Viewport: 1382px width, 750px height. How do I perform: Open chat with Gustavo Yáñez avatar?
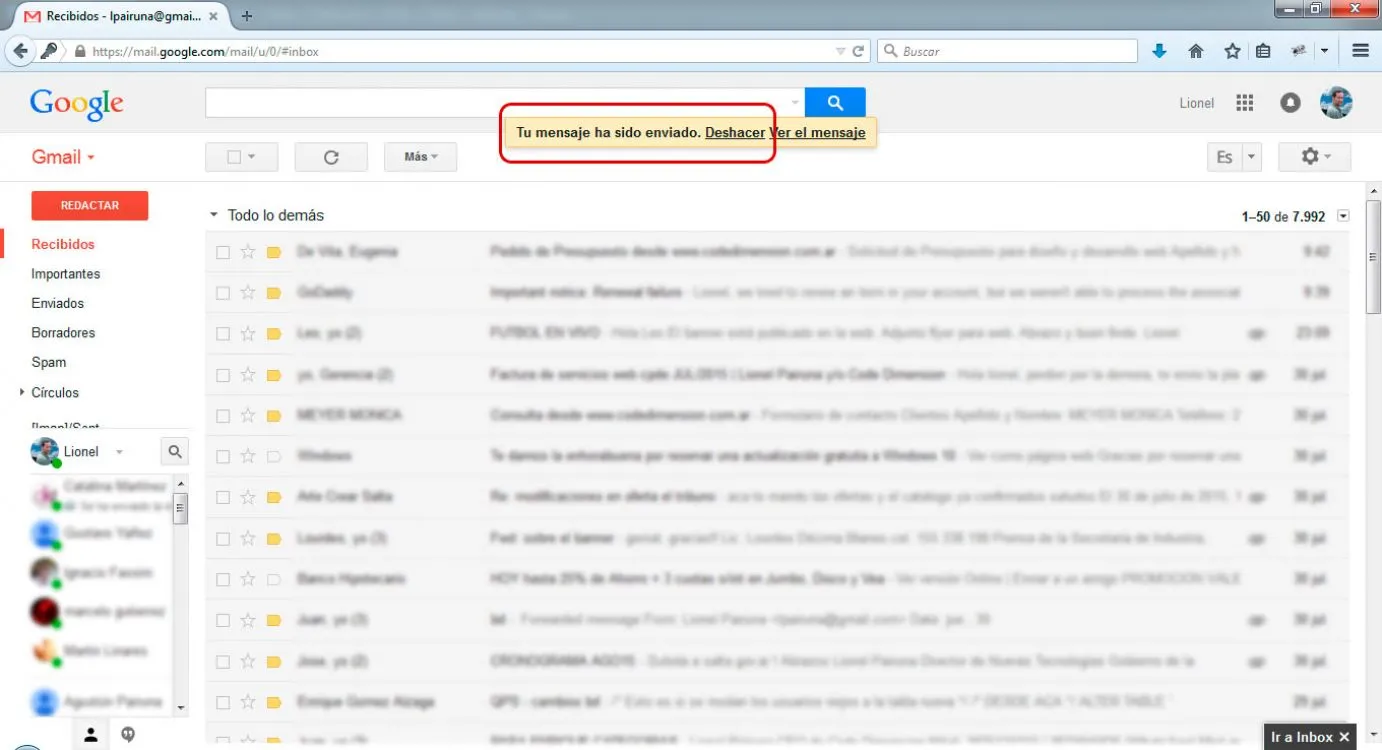click(x=44, y=534)
